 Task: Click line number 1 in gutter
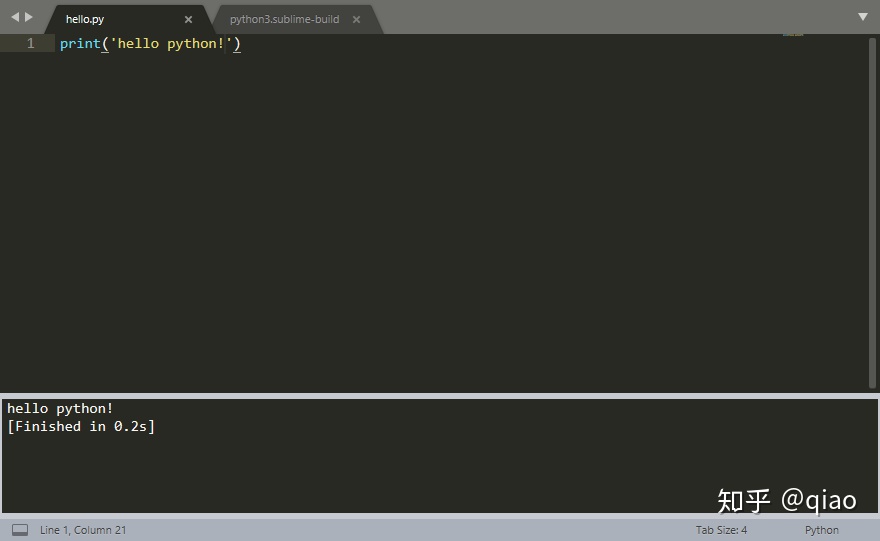(x=30, y=43)
